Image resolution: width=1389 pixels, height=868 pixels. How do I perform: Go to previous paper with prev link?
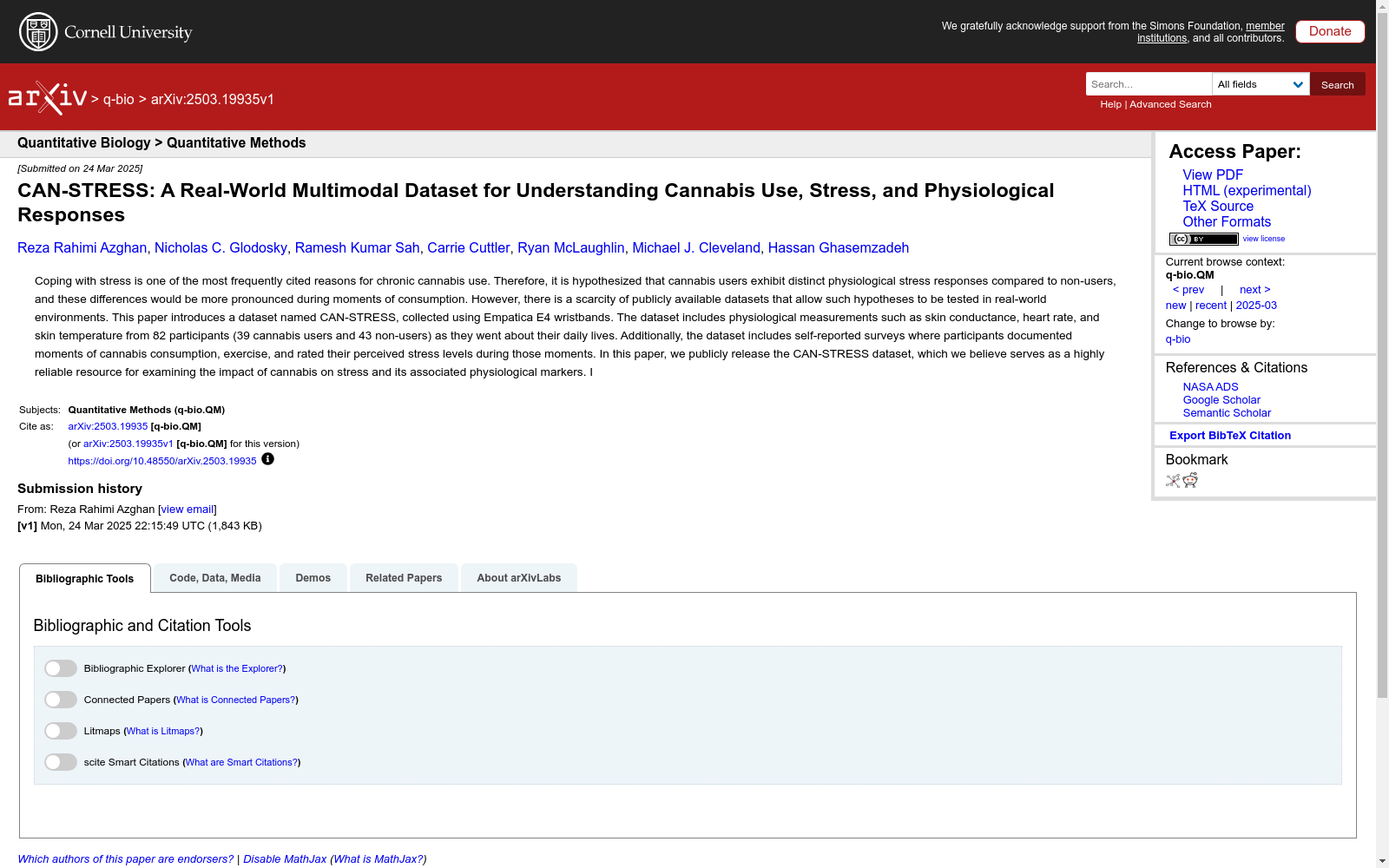click(x=1188, y=290)
